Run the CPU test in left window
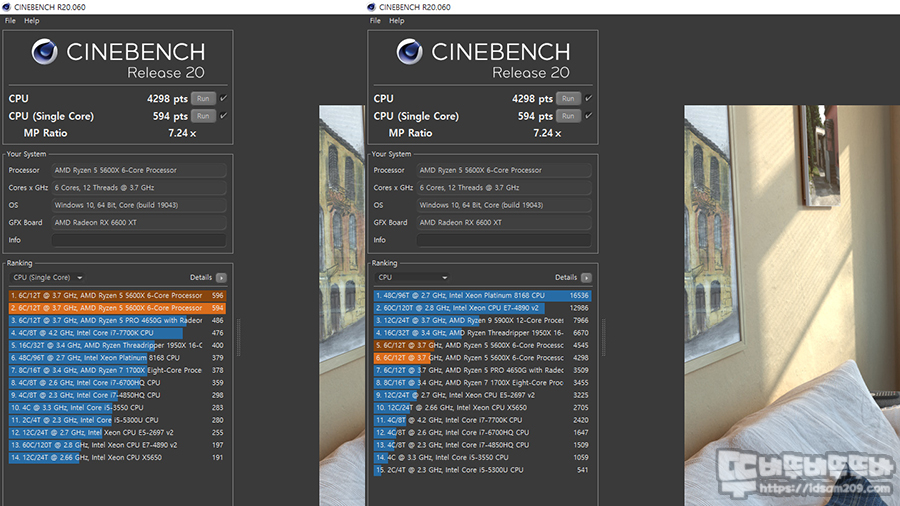This screenshot has width=900, height=506. tap(203, 99)
